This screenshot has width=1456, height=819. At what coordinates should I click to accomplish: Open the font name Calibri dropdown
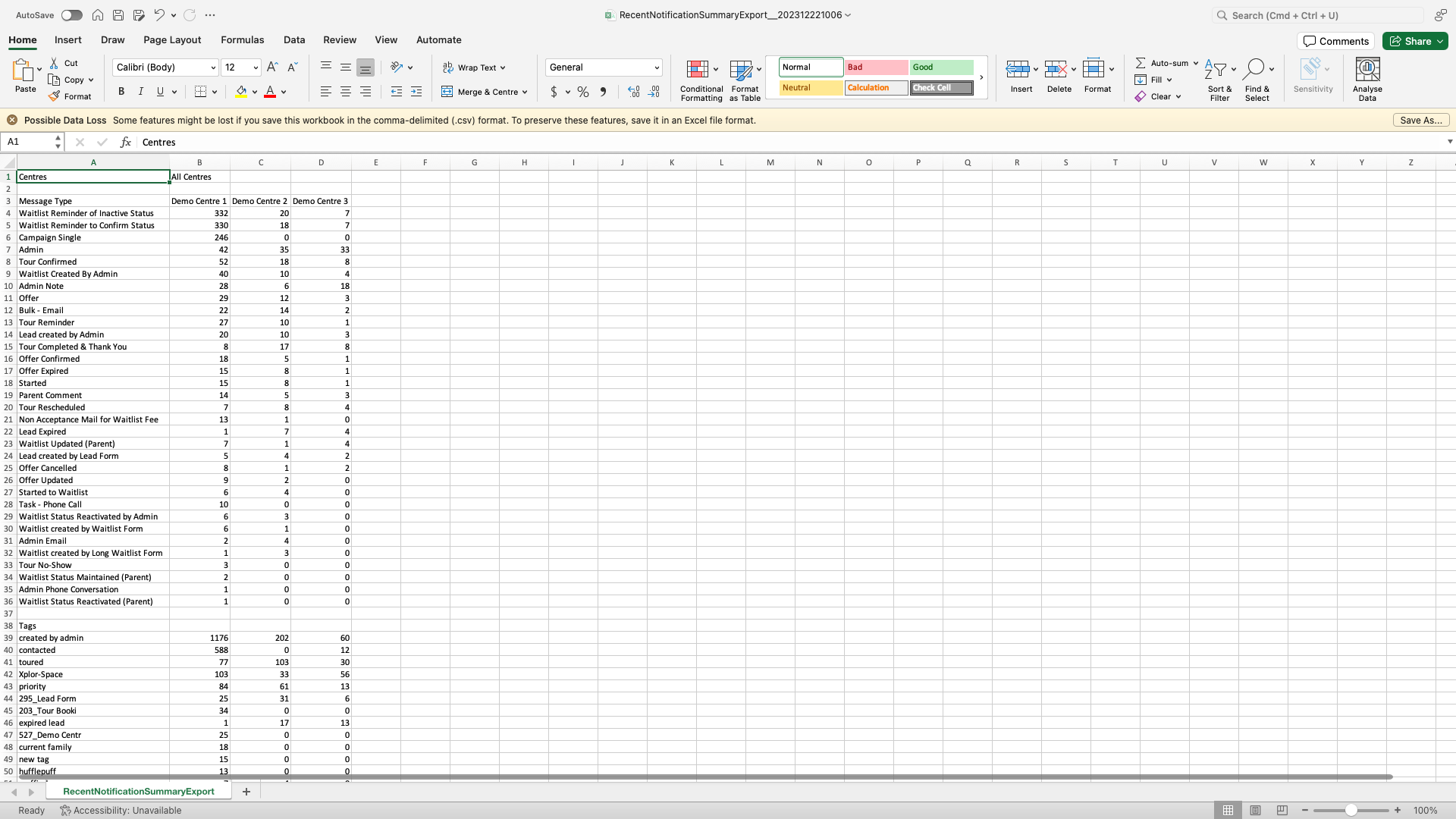[213, 67]
